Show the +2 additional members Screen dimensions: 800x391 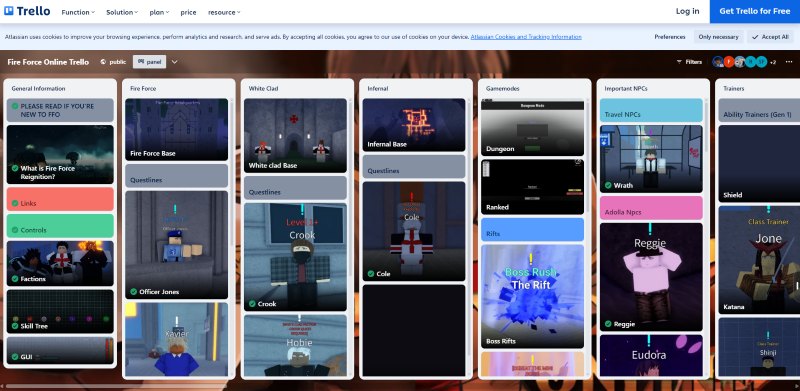tap(773, 62)
